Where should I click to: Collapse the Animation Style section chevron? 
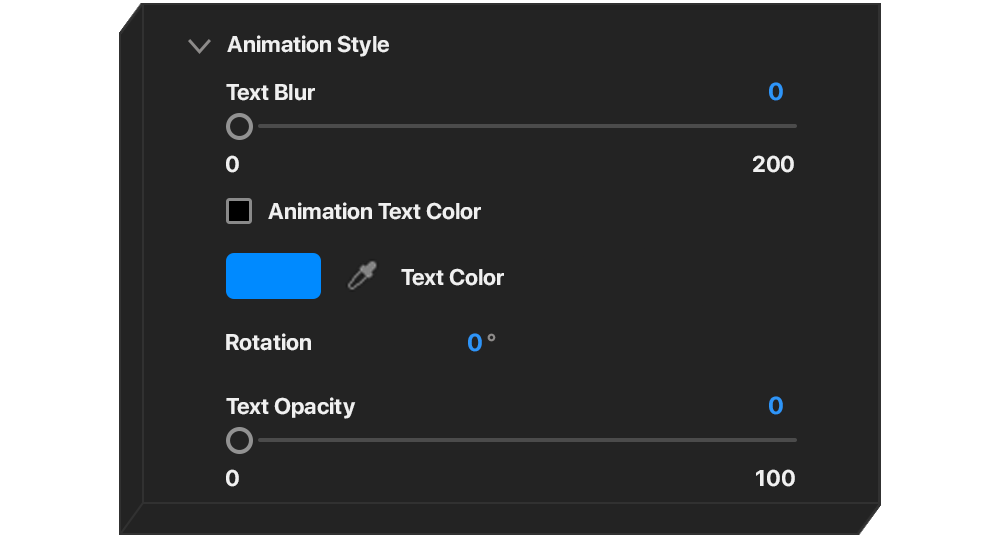pos(200,46)
